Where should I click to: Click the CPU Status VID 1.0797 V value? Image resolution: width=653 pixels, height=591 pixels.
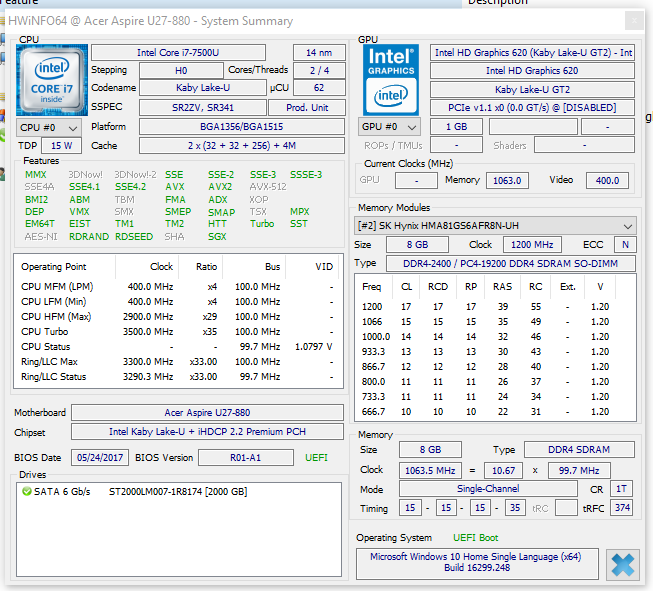[x=314, y=347]
